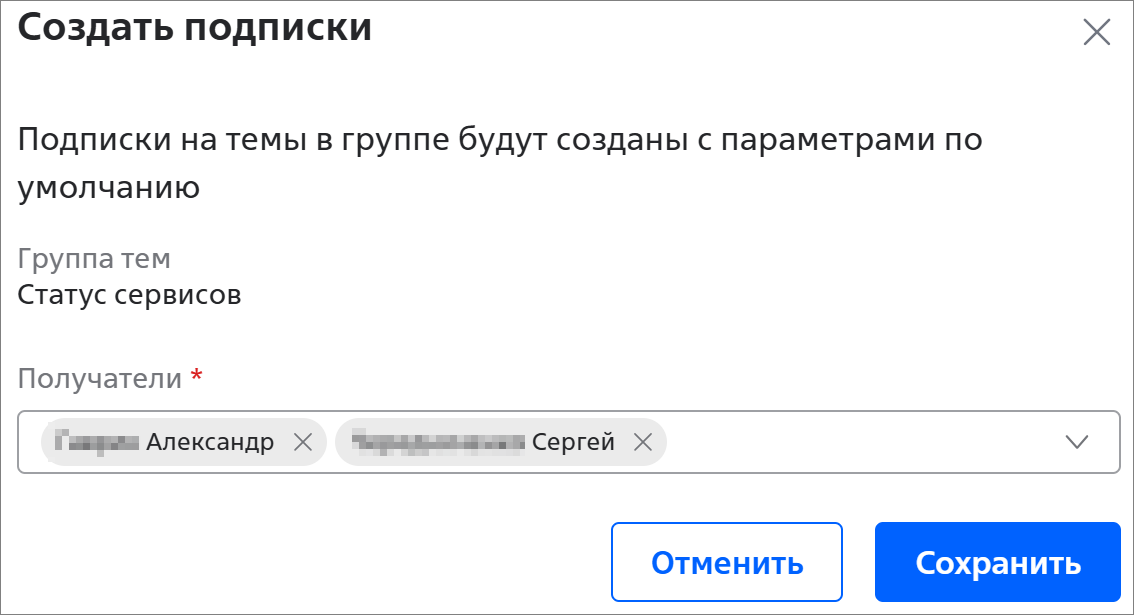Select the Александр recipient chip name

(210, 441)
